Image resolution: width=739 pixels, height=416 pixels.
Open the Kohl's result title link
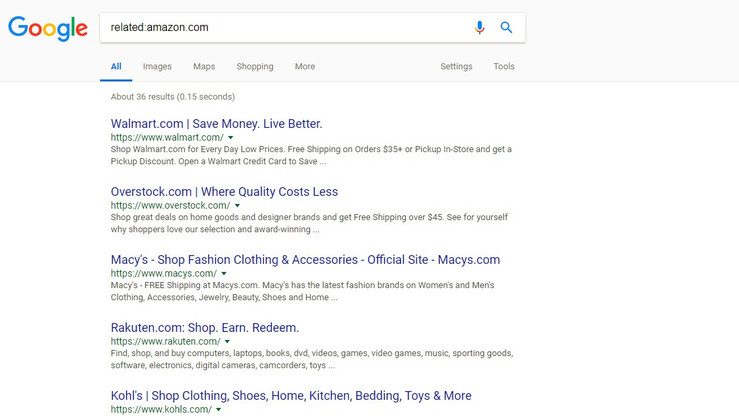pyautogui.click(x=291, y=396)
